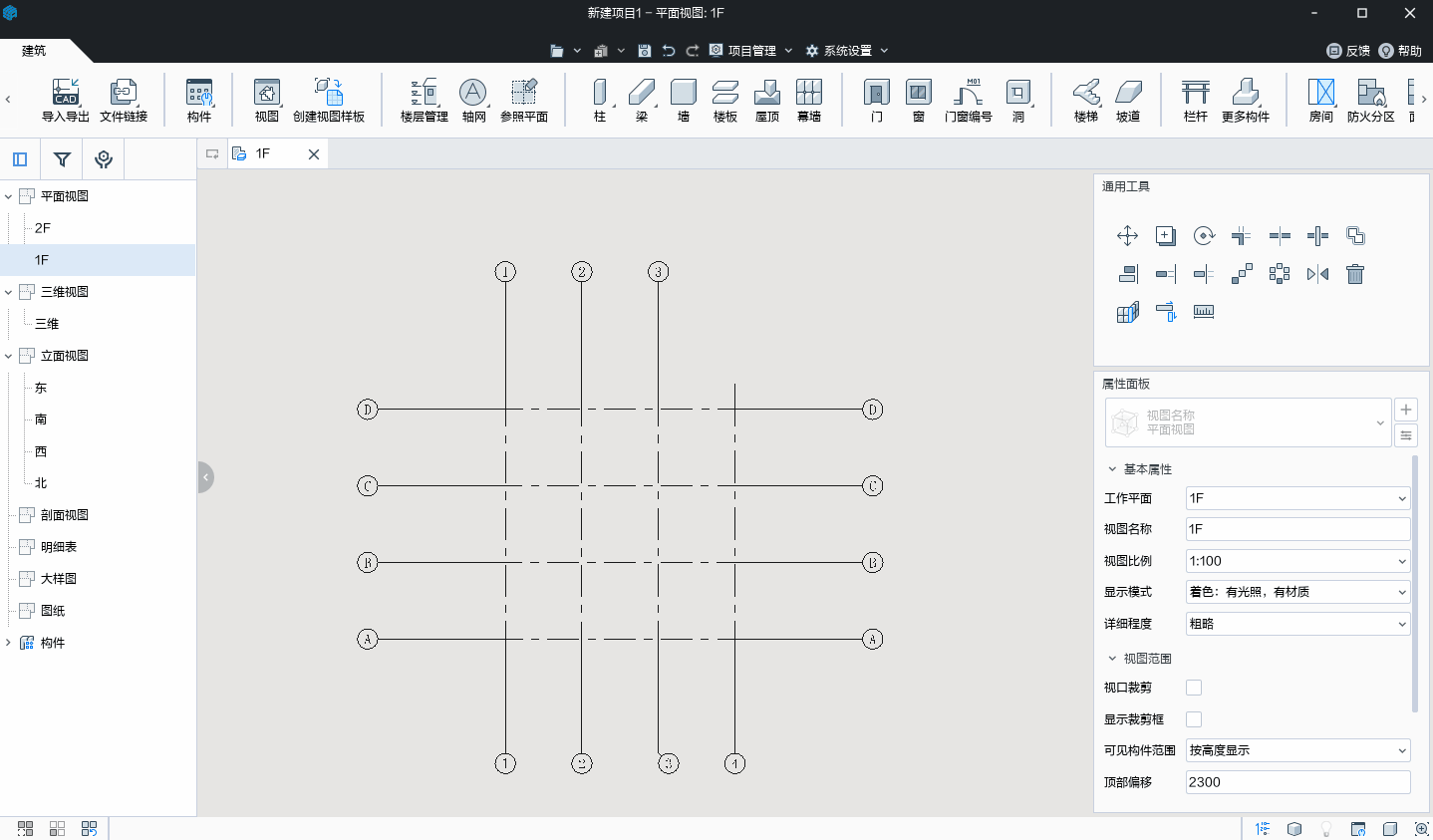The image size is (1433, 840).
Task: Open 楼层管理 floor management
Action: [x=425, y=101]
